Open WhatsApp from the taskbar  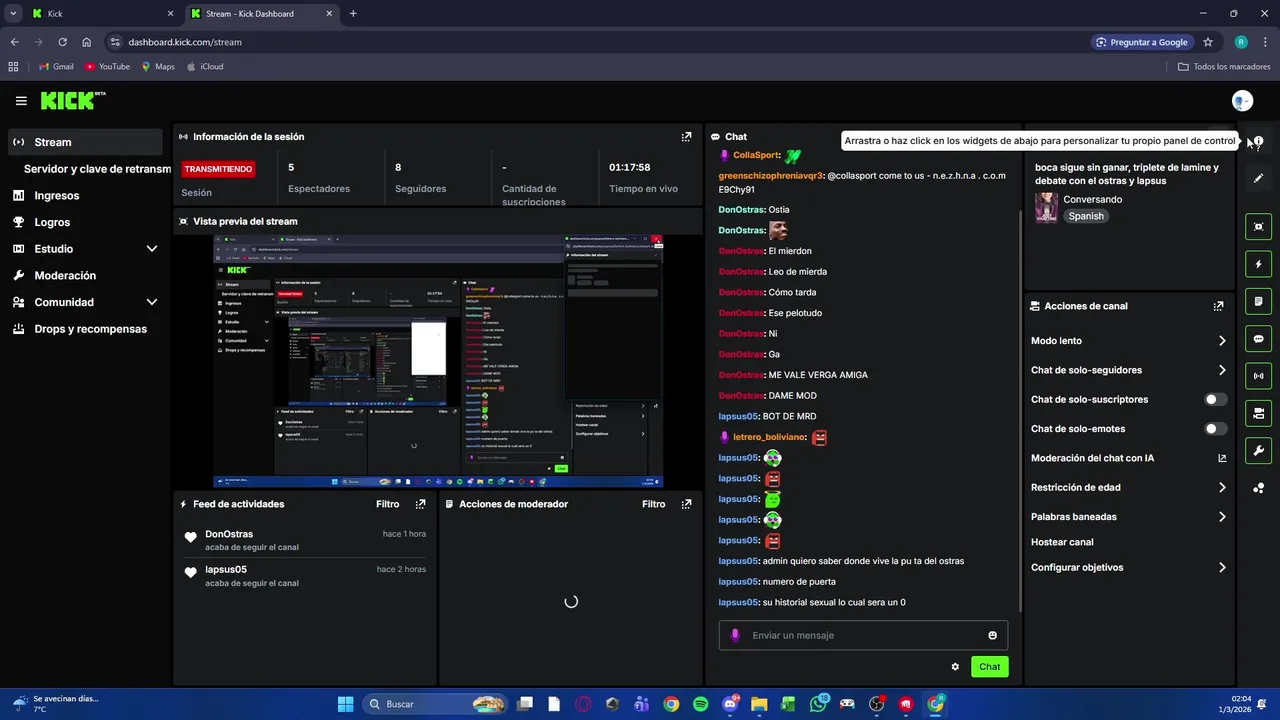[x=818, y=704]
